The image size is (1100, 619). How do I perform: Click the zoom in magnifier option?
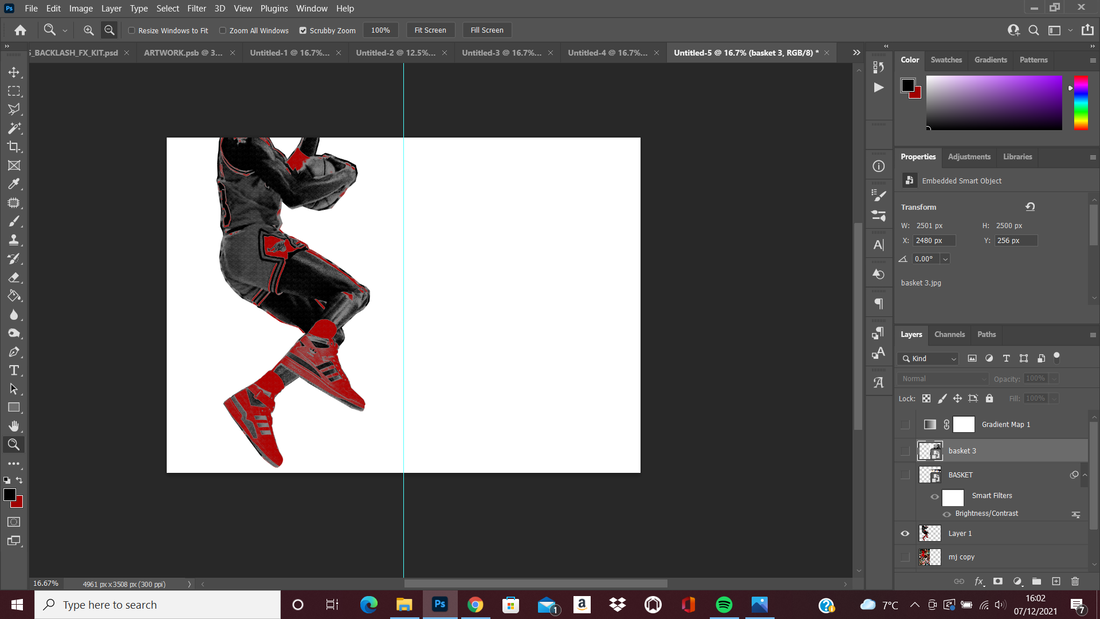(x=88, y=30)
